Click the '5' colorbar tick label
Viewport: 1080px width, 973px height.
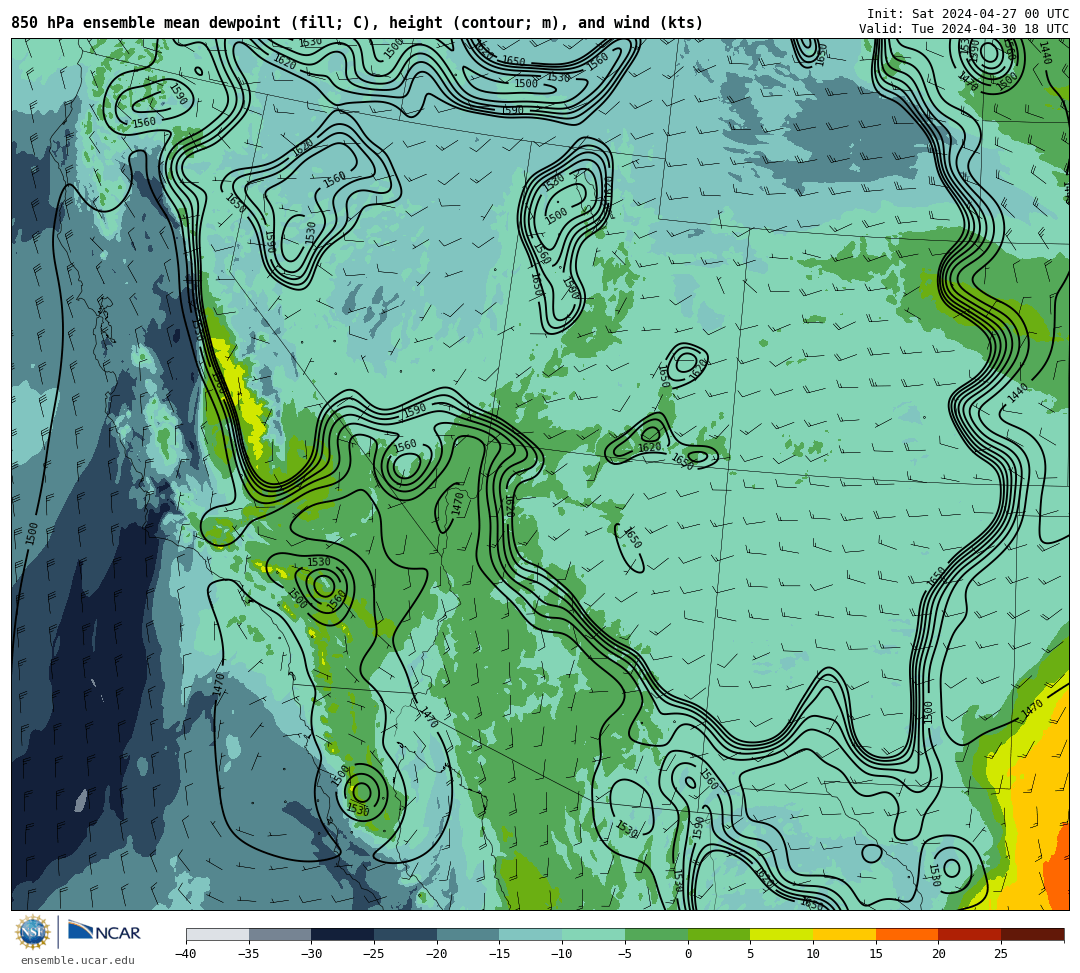(x=751, y=954)
